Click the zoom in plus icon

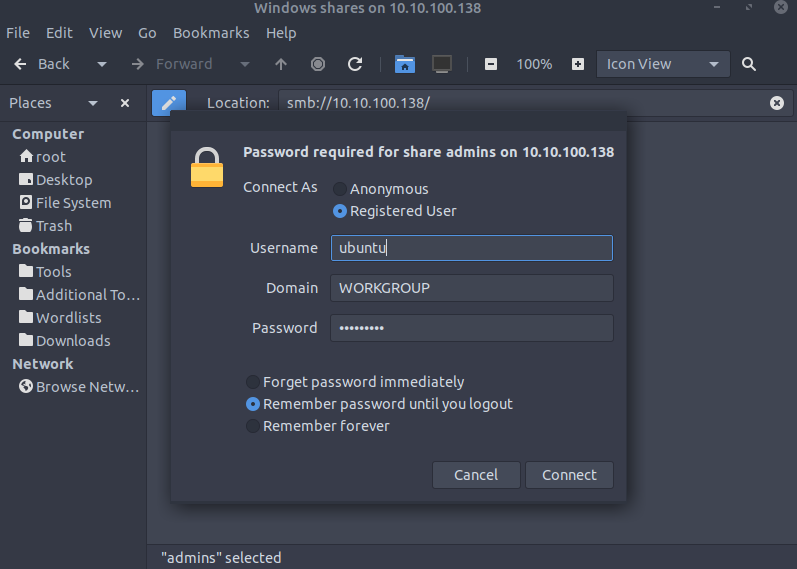(578, 64)
